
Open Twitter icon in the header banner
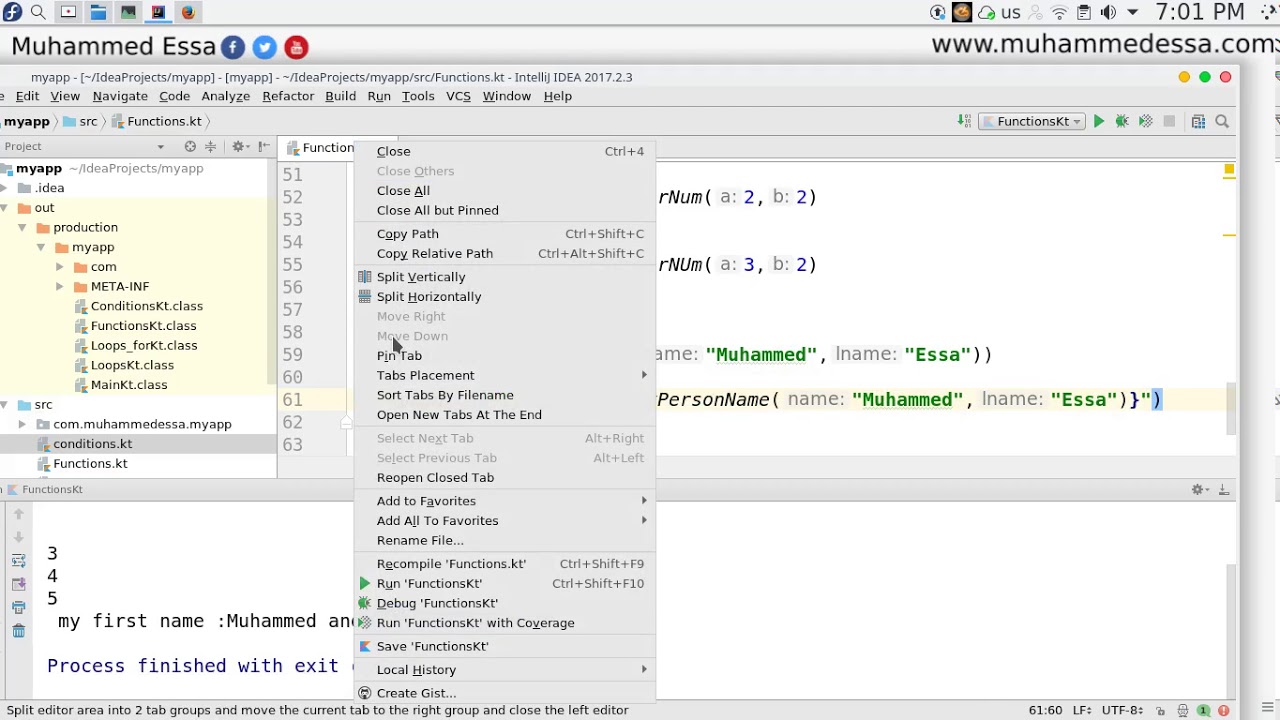[264, 47]
